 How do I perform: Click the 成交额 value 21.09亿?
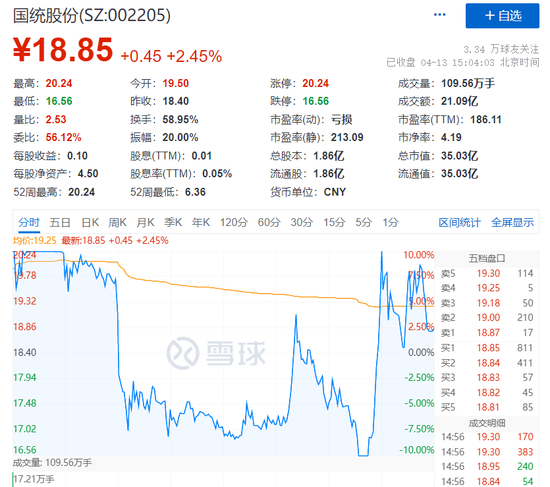(x=460, y=101)
